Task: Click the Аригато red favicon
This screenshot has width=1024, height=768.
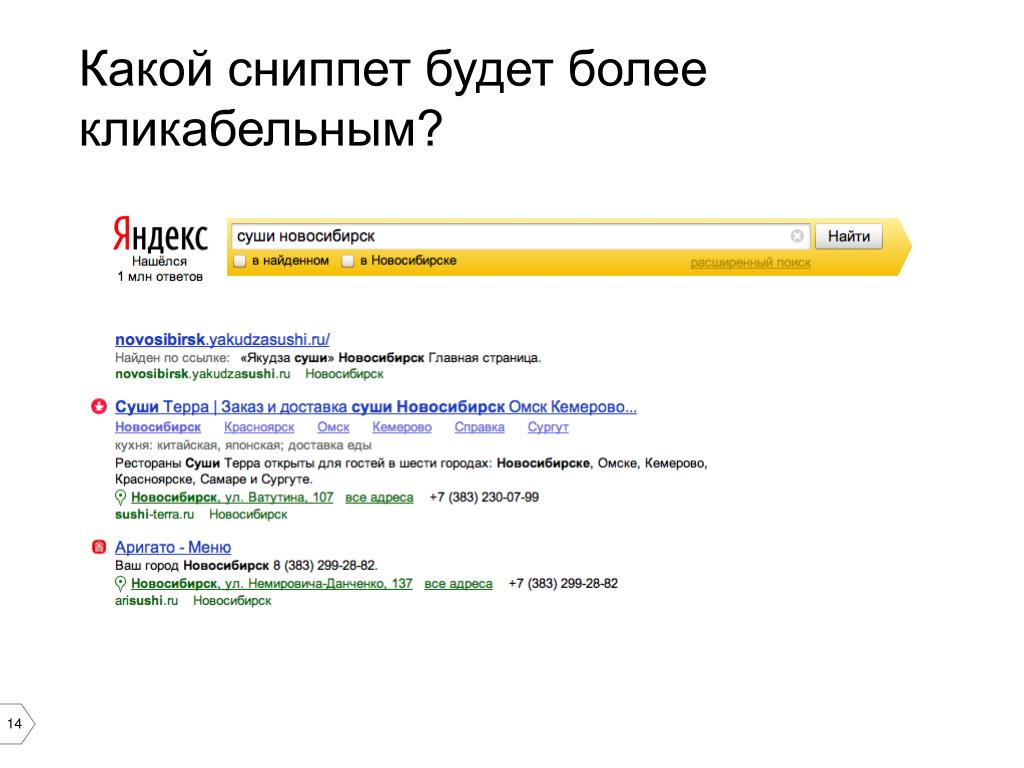Action: pos(99,547)
